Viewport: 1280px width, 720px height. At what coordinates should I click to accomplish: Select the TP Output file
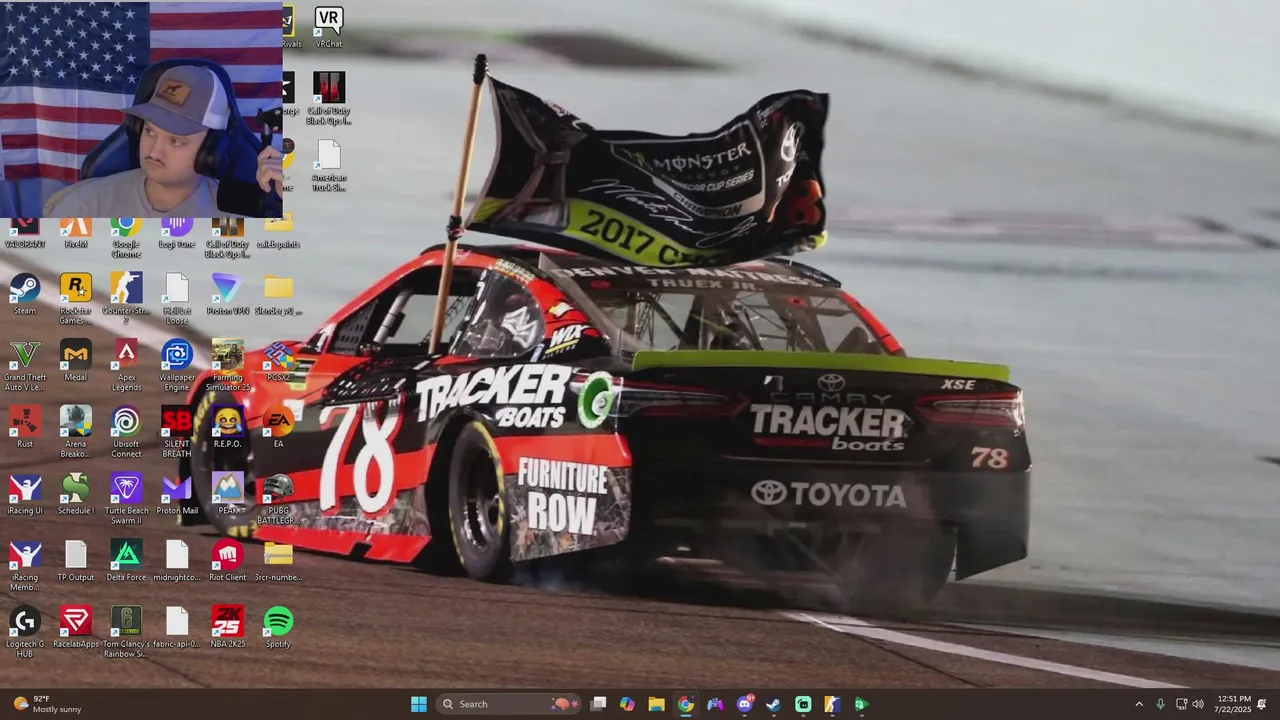(x=76, y=560)
